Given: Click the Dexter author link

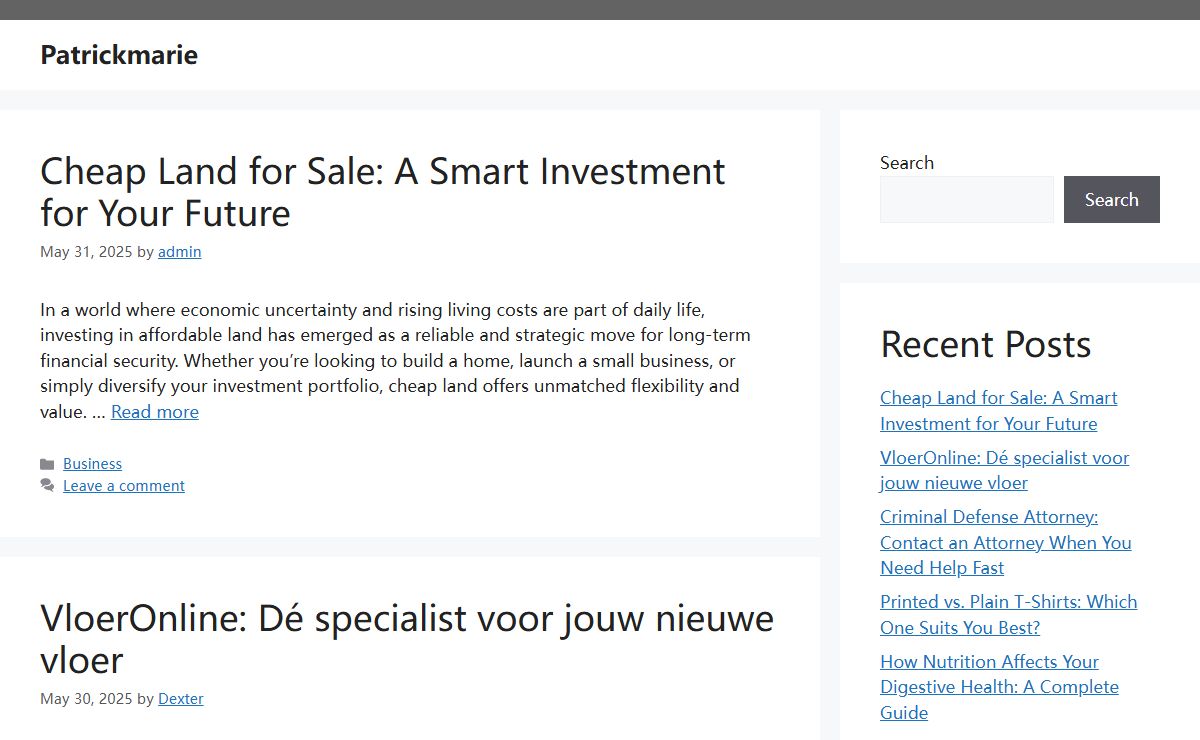Looking at the screenshot, I should (181, 699).
